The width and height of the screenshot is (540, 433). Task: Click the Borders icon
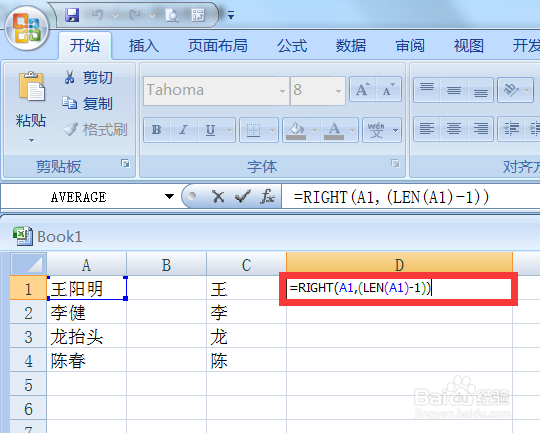pyautogui.click(x=253, y=130)
